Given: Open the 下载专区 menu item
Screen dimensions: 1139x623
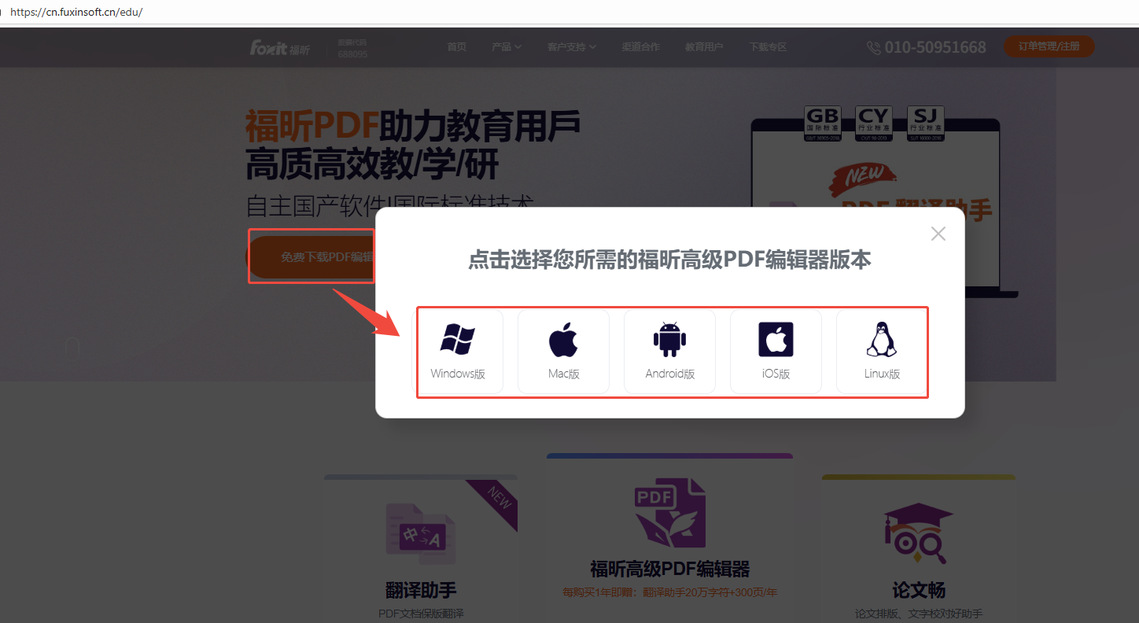Looking at the screenshot, I should click(767, 46).
